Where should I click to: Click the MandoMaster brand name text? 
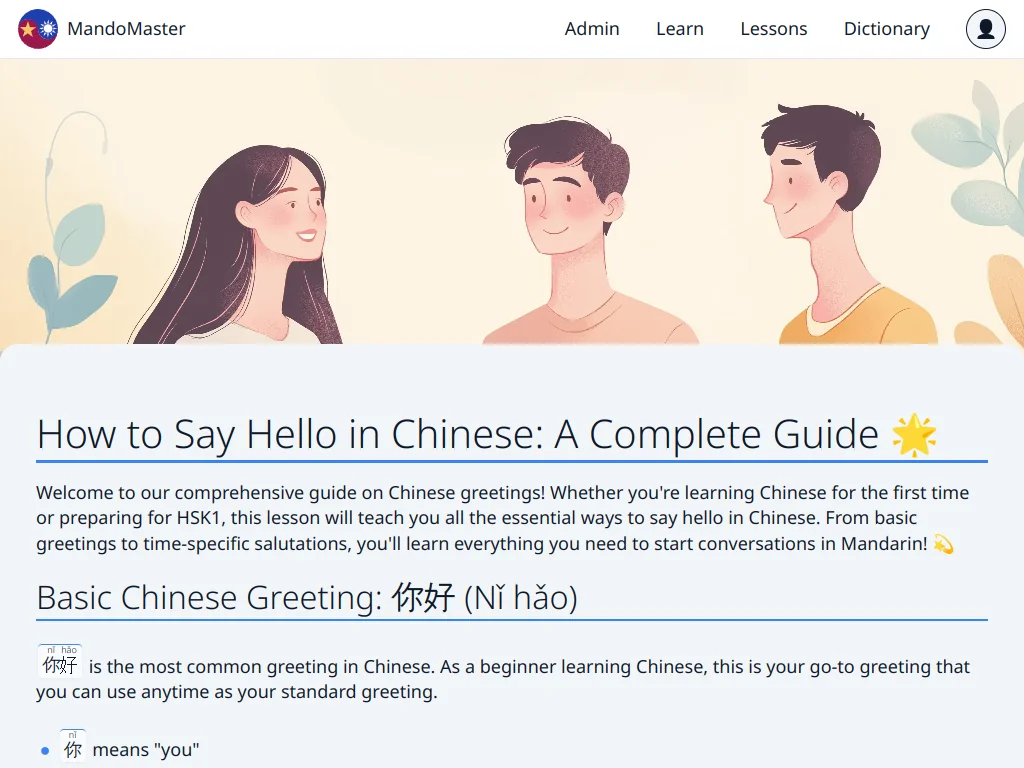point(126,29)
